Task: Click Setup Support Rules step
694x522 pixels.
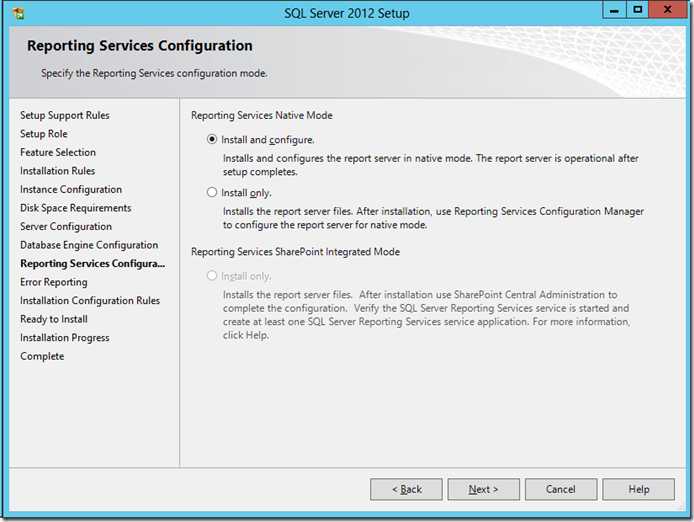Action: (65, 115)
